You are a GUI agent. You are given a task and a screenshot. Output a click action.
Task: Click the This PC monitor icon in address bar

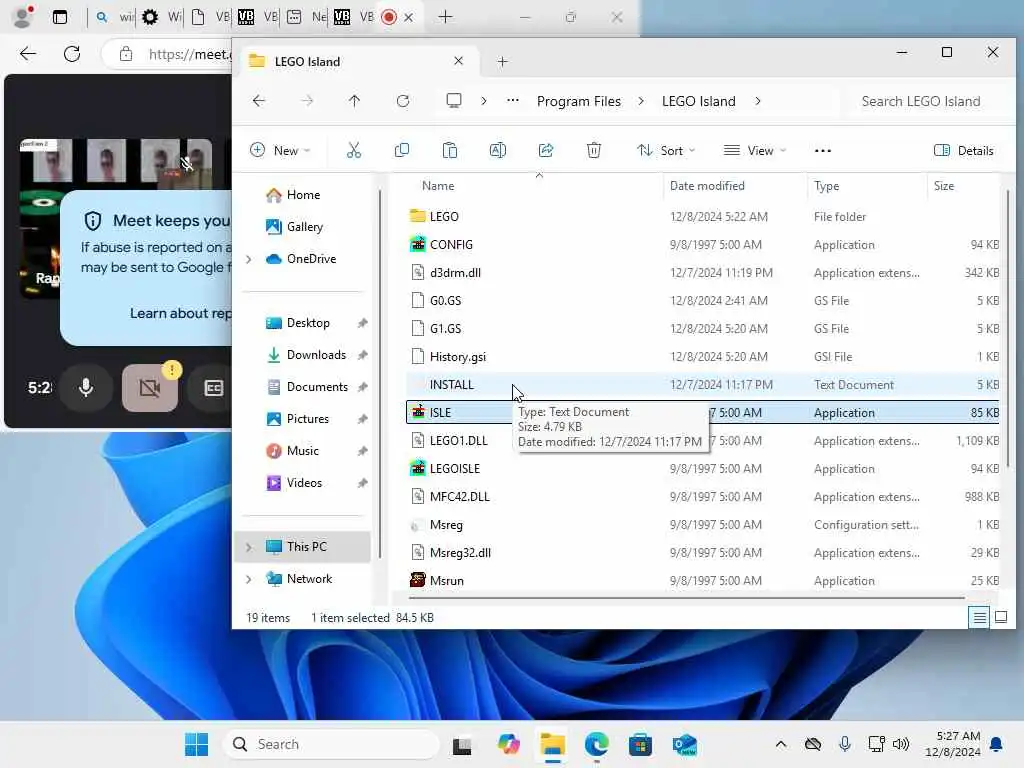454,101
